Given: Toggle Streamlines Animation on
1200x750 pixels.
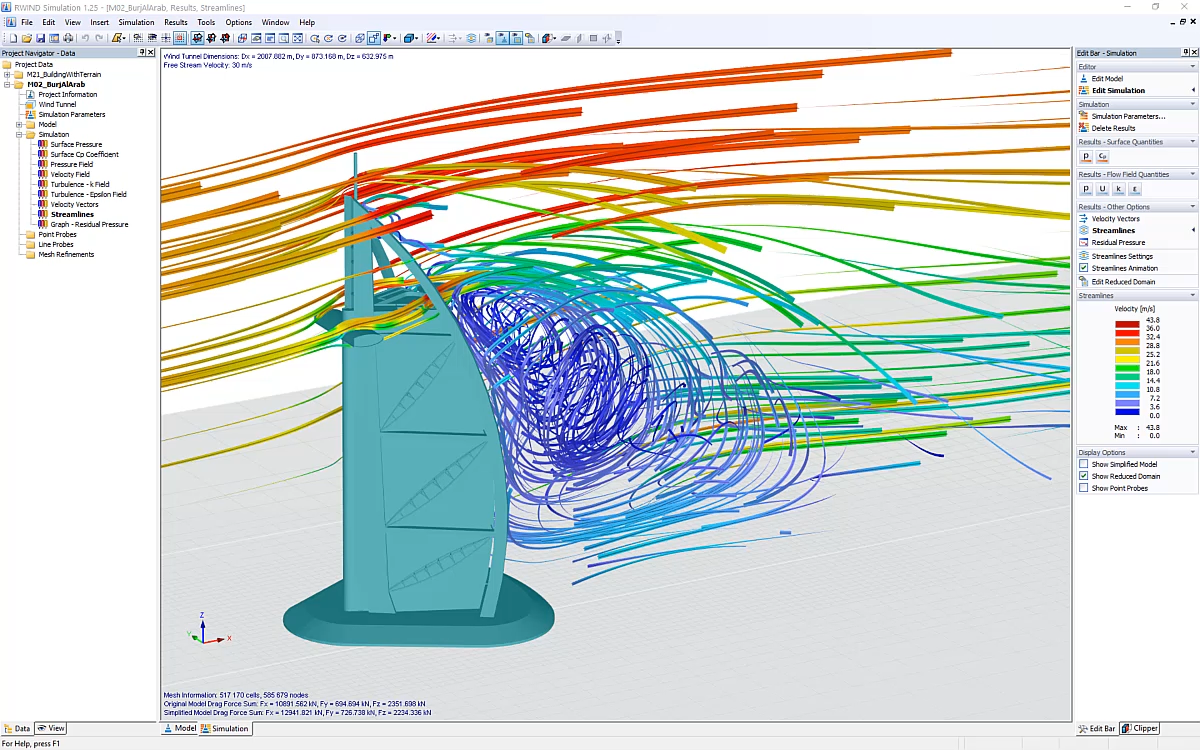Looking at the screenshot, I should (x=1083, y=267).
